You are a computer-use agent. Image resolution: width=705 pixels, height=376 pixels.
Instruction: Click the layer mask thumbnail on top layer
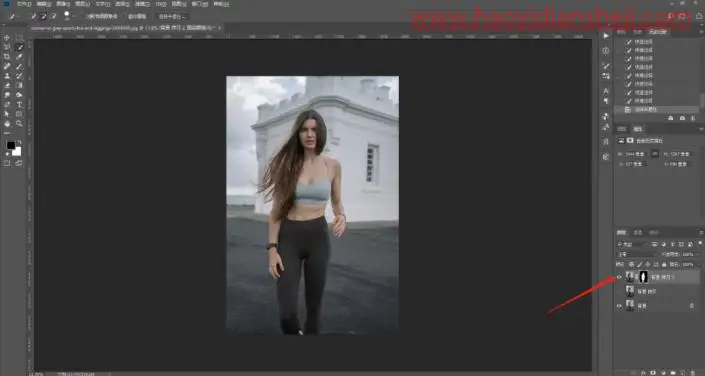[643, 277]
